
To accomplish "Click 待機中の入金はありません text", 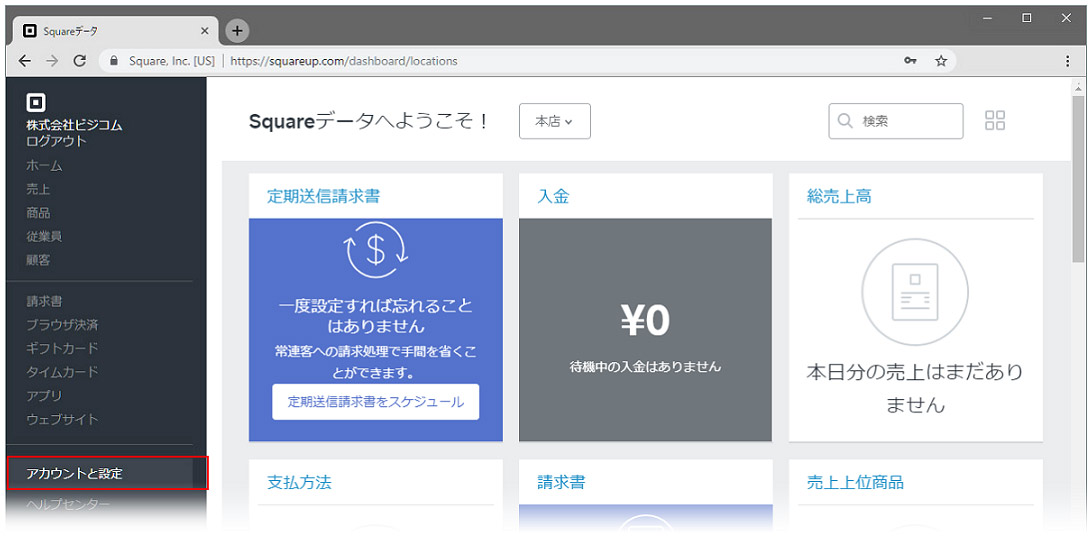I will click(x=645, y=366).
